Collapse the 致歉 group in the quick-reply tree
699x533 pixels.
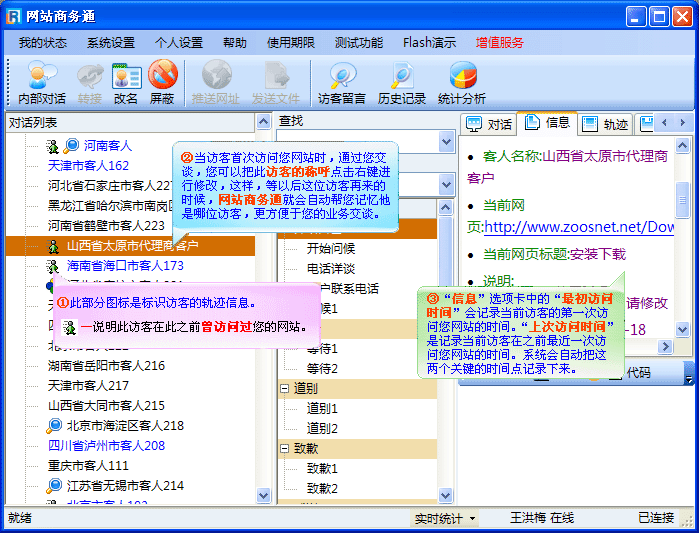click(x=285, y=448)
